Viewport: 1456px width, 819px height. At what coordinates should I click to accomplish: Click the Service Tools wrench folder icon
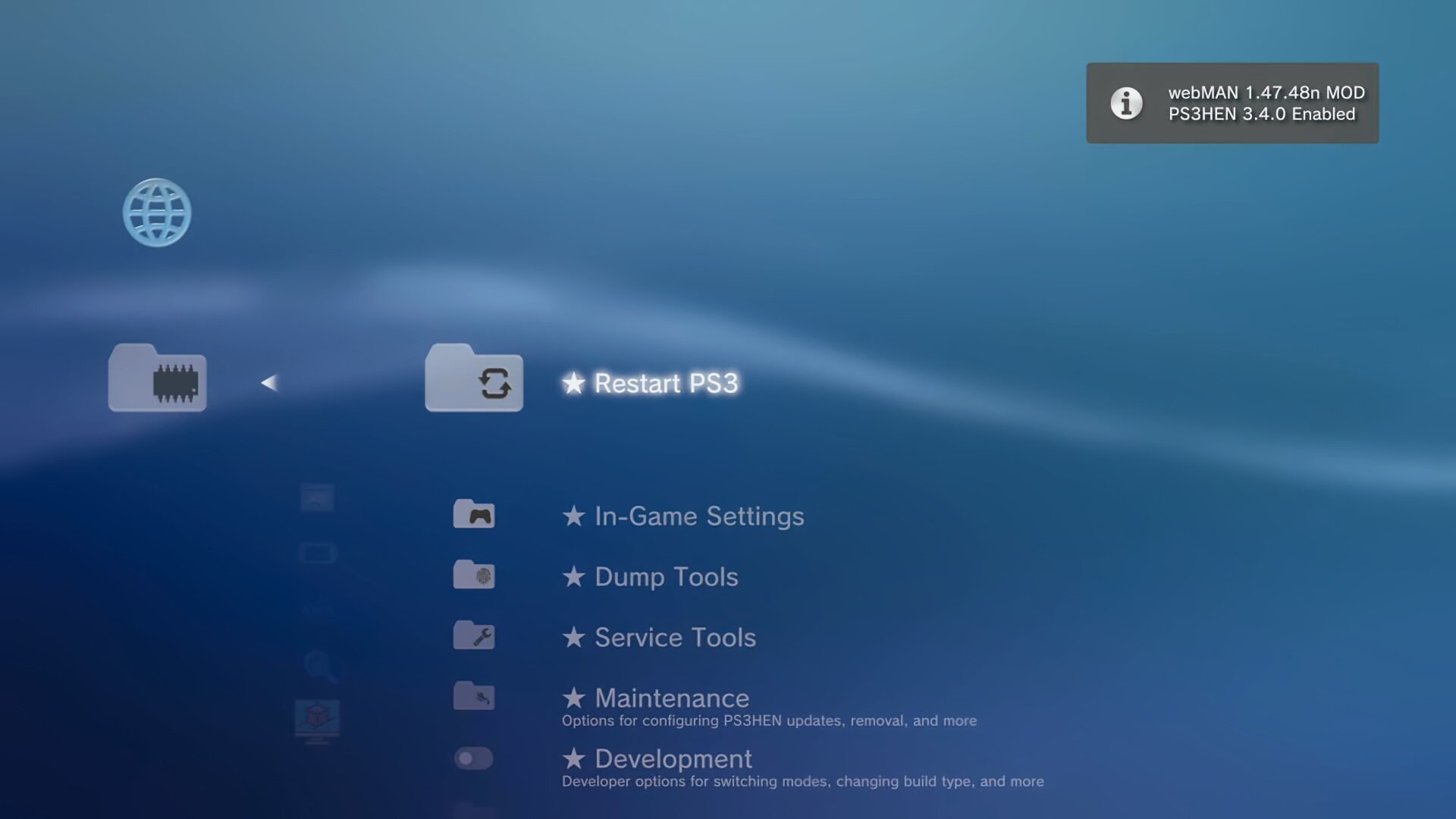pos(474,635)
